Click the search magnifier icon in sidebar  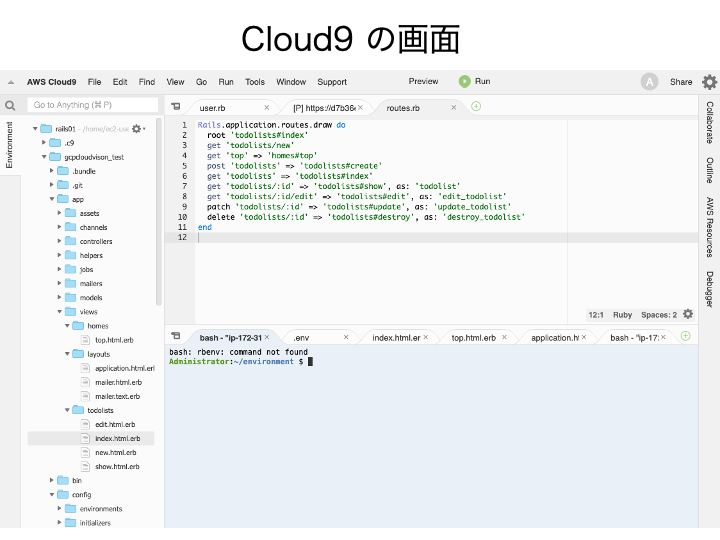point(10,106)
